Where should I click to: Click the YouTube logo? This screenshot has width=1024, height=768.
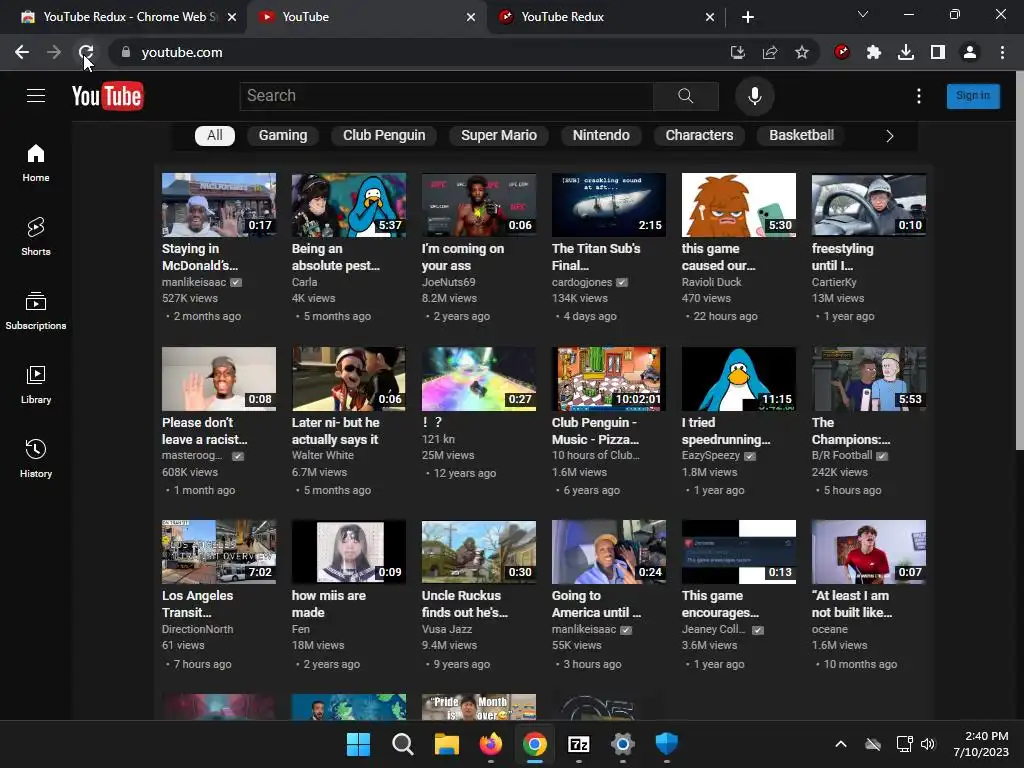point(108,97)
